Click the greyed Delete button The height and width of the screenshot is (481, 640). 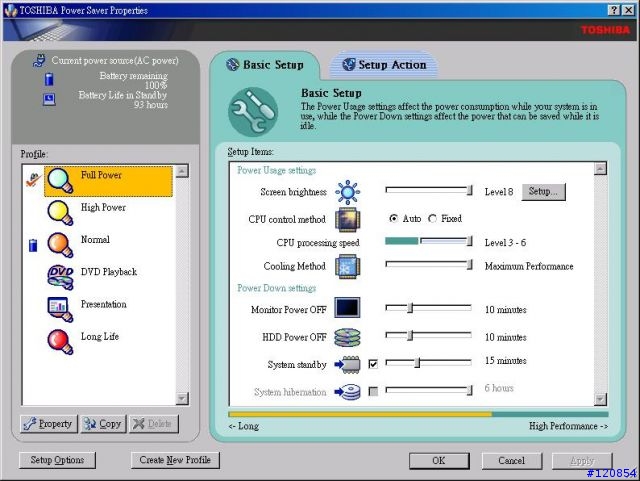click(x=153, y=424)
